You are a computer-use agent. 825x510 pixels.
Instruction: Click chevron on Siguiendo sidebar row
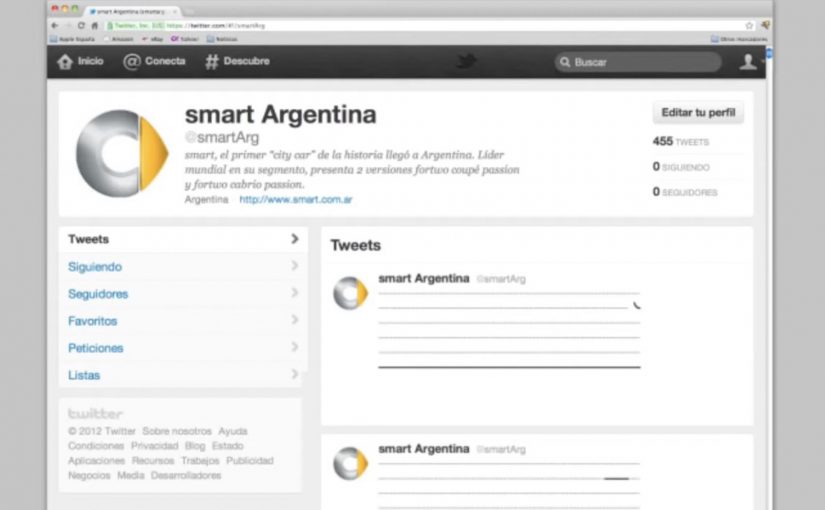(294, 266)
